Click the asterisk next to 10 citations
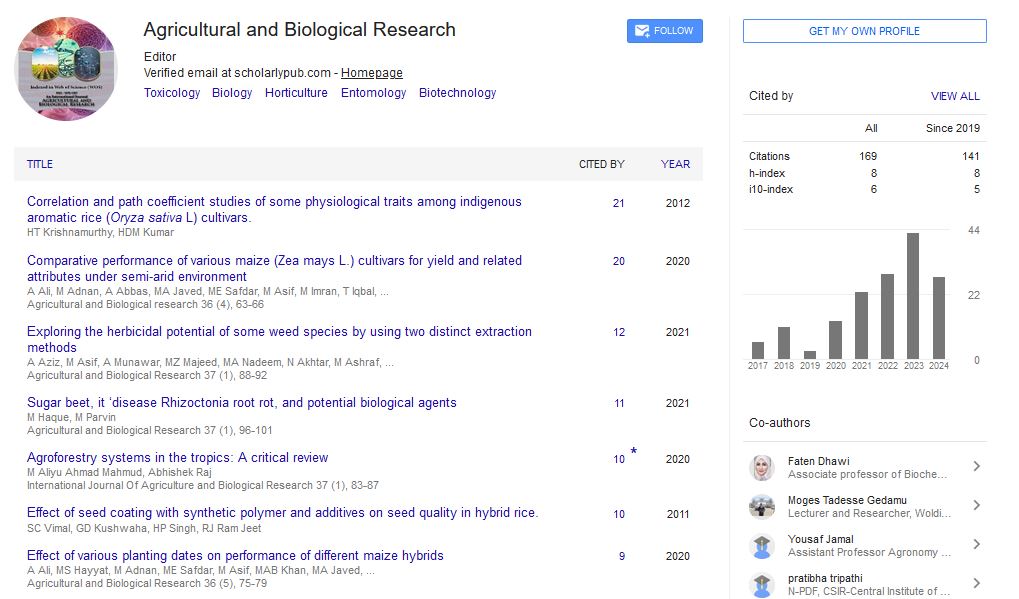Screen dimensions: 1019x599 click(x=633, y=453)
